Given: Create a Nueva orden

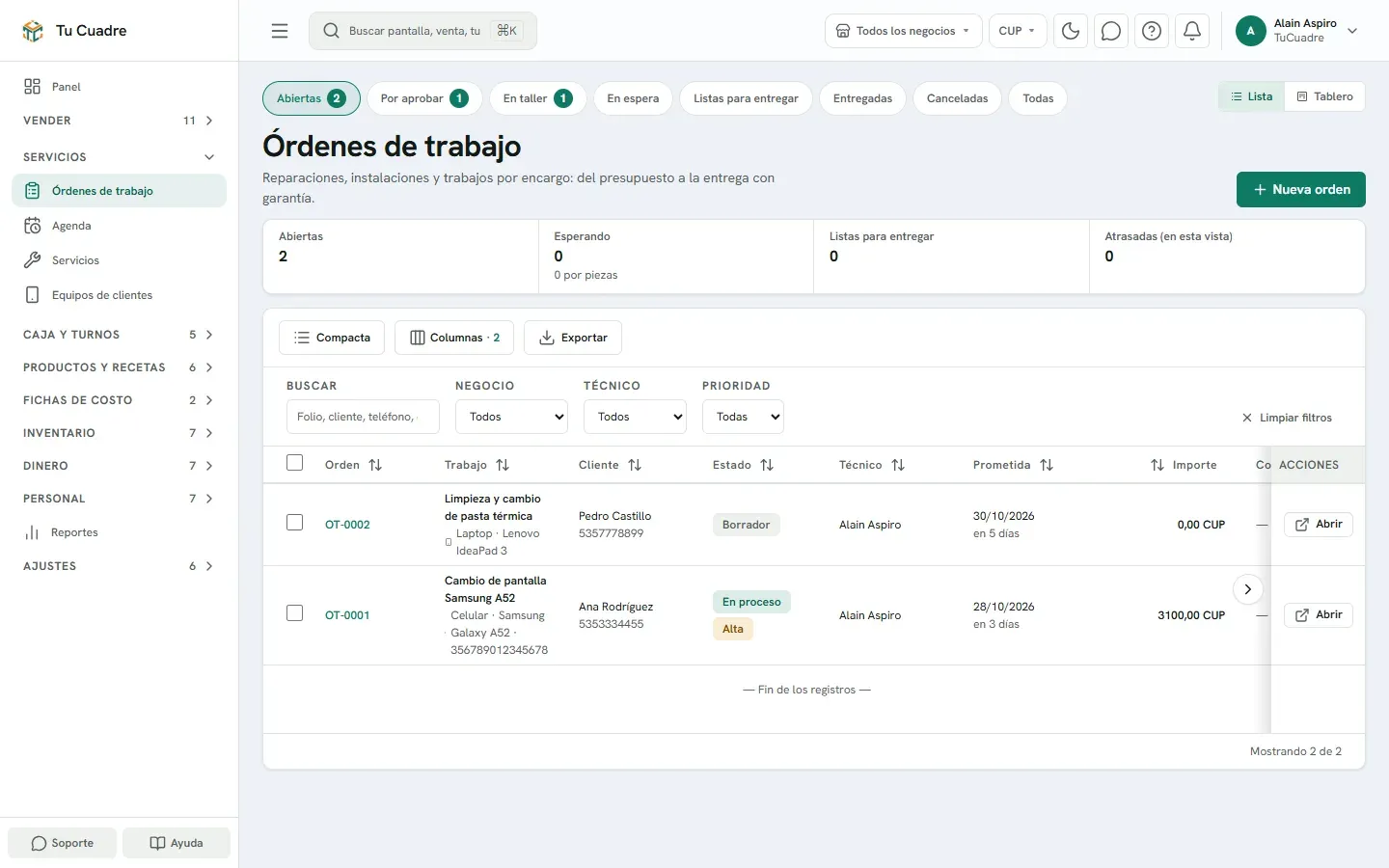Looking at the screenshot, I should pyautogui.click(x=1301, y=190).
